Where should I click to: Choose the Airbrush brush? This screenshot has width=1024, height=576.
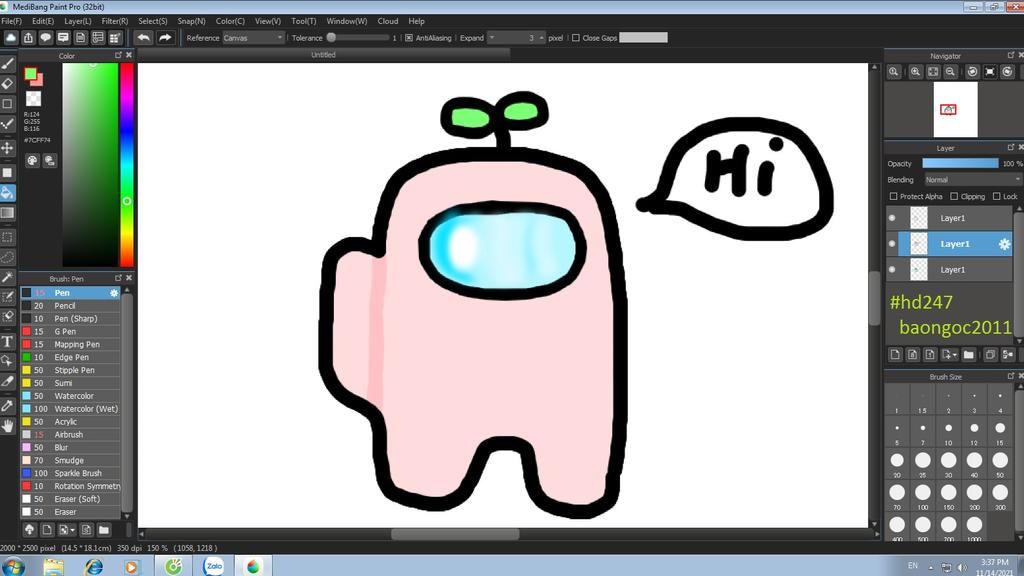click(x=71, y=434)
